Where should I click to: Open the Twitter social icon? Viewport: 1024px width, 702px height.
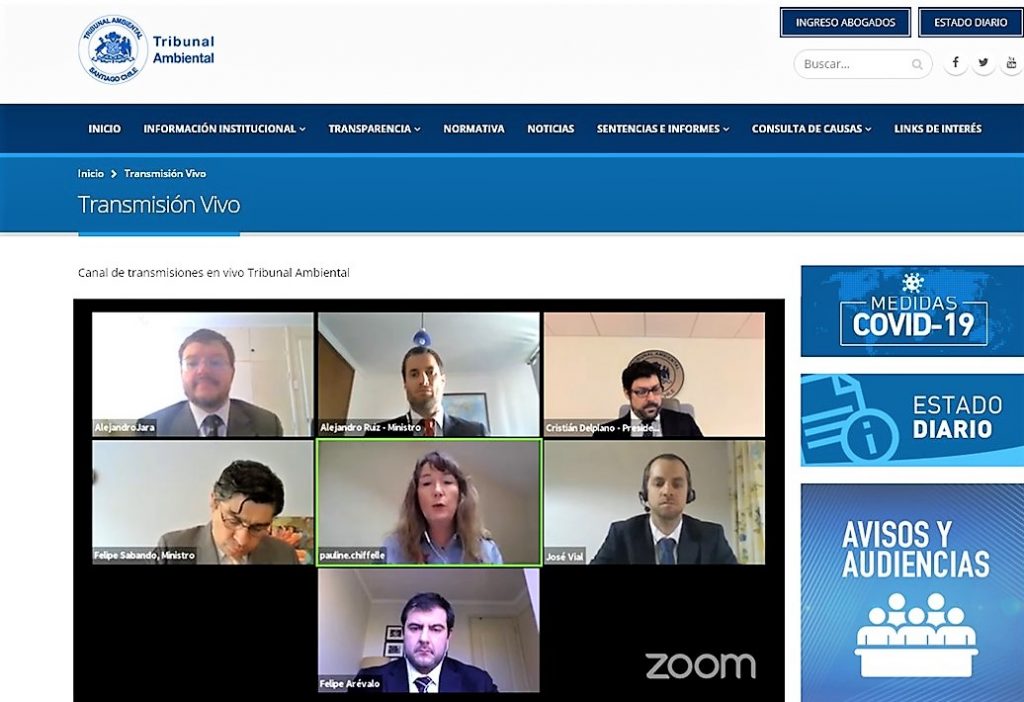tap(983, 63)
